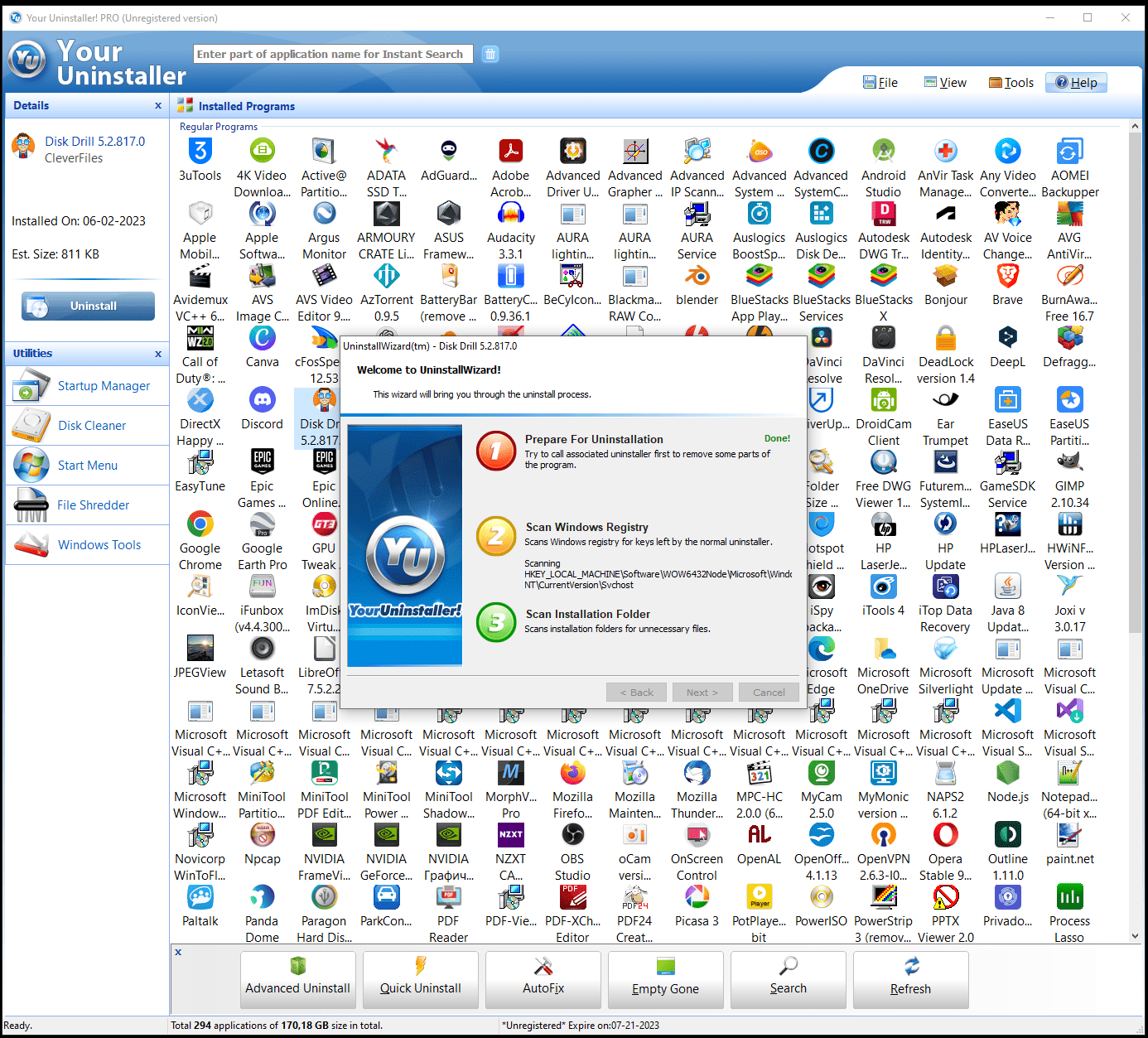
Task: Click the trash icon beside search box
Action: click(x=490, y=54)
